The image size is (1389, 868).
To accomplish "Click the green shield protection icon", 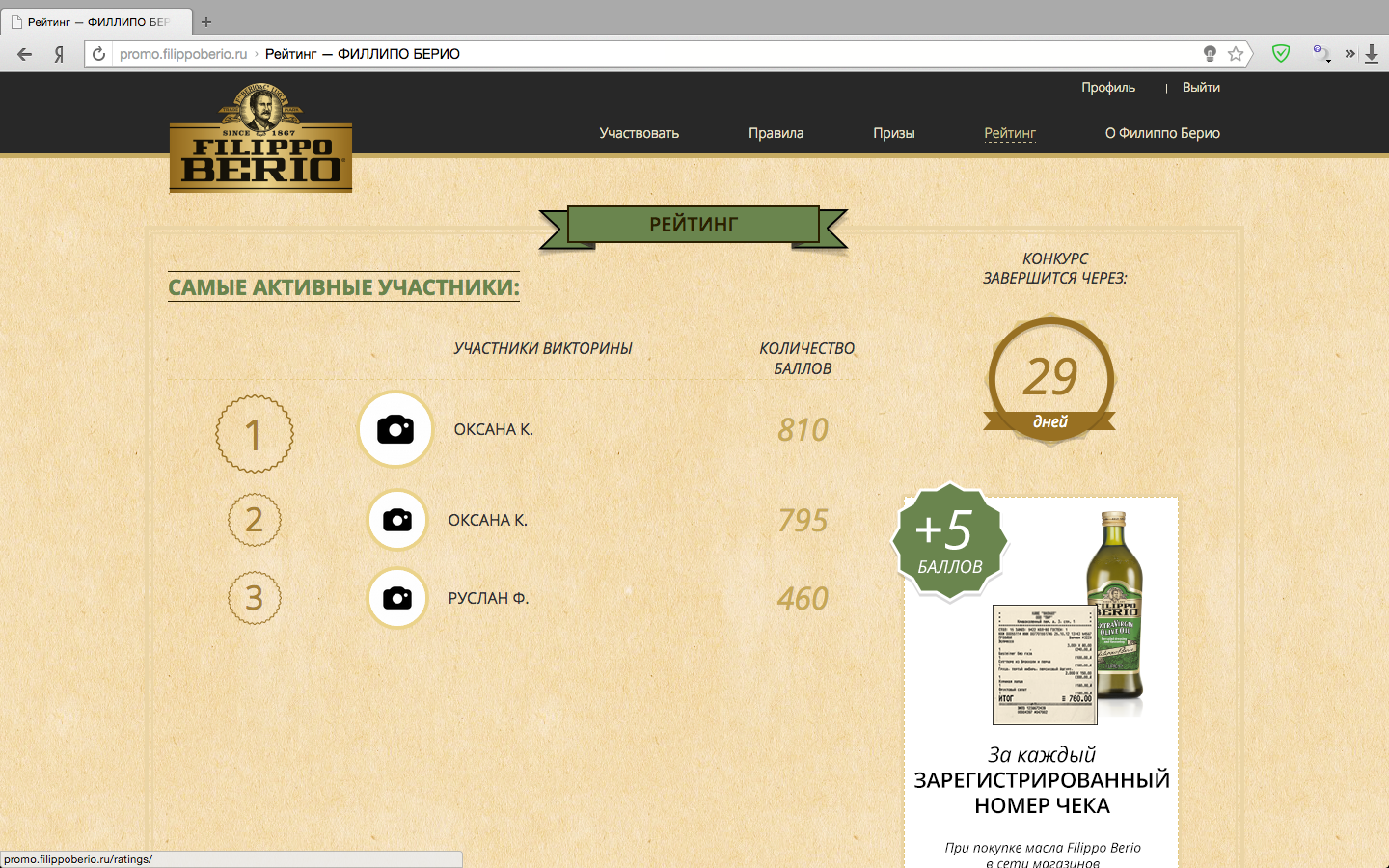I will [x=1281, y=54].
